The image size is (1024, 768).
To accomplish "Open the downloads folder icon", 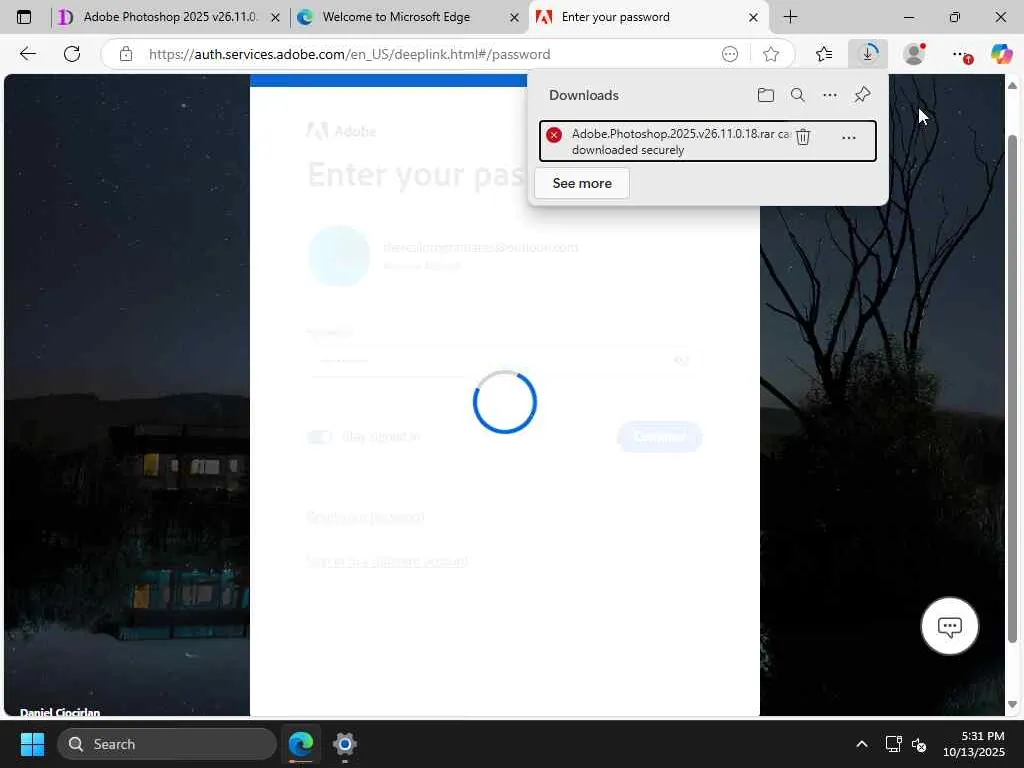I will click(x=765, y=95).
